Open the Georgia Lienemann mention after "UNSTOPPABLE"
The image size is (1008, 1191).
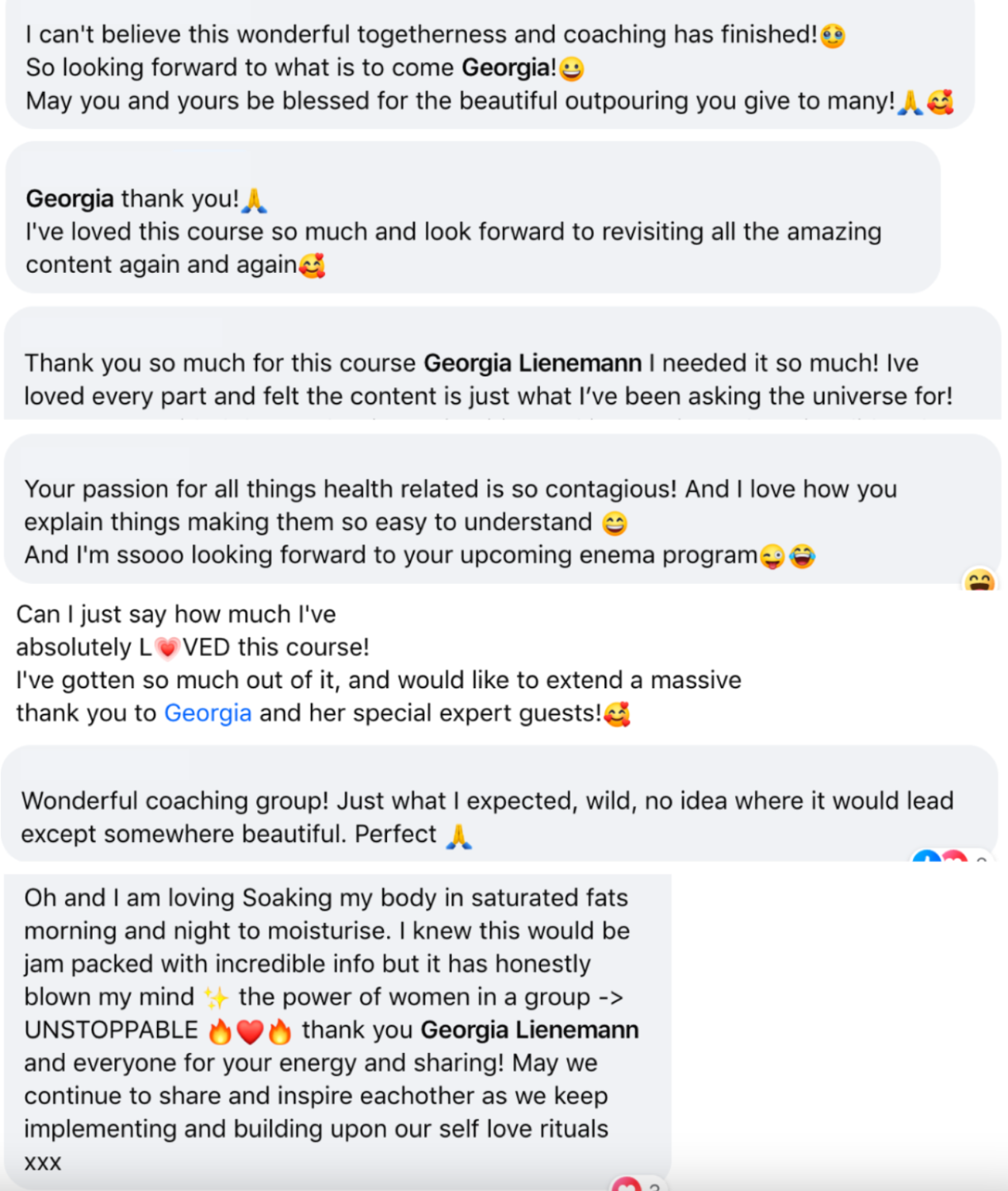coord(529,1030)
